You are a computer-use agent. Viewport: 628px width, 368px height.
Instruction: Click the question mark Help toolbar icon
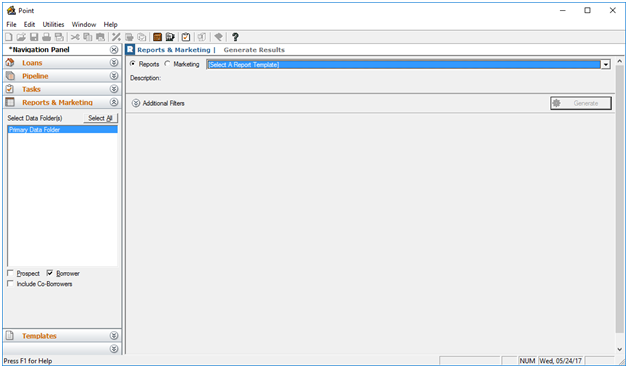click(235, 37)
